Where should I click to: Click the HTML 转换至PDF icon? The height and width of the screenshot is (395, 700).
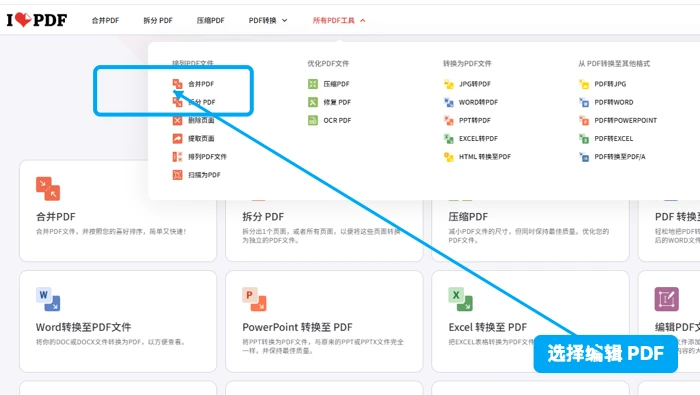click(x=448, y=157)
